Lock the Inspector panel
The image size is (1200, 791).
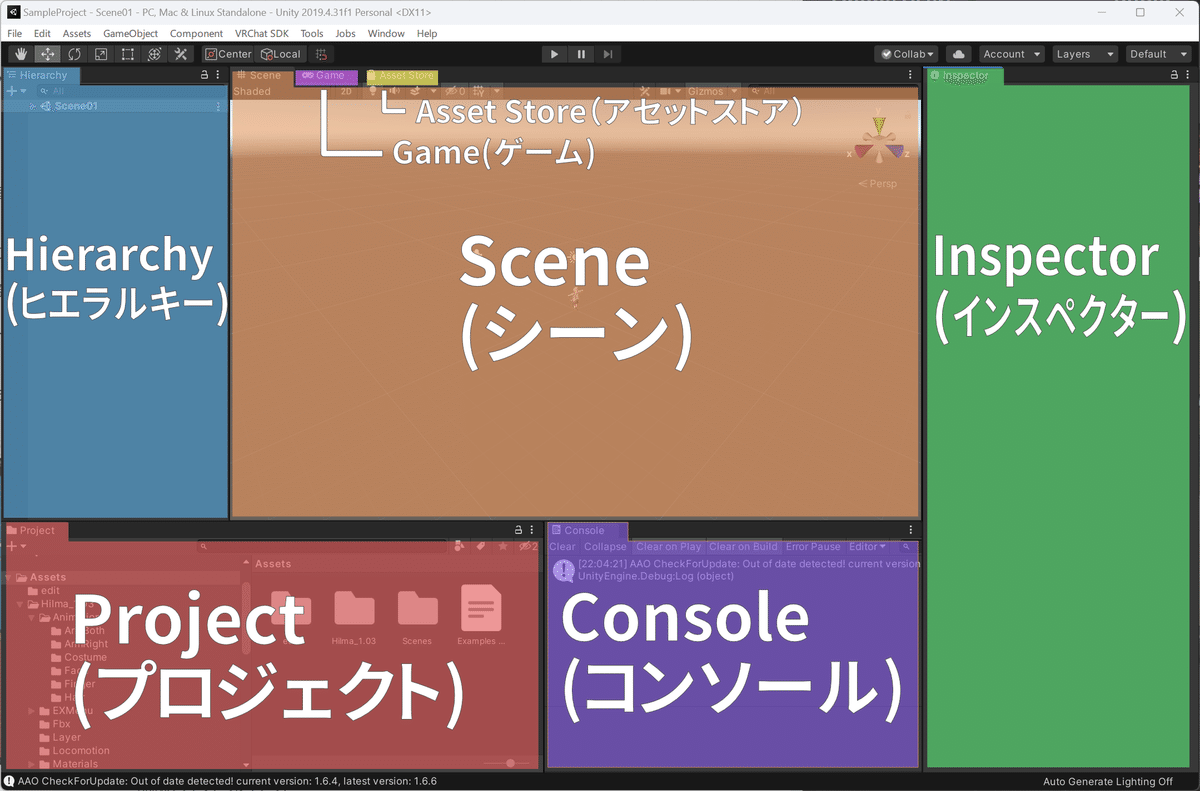(1175, 75)
